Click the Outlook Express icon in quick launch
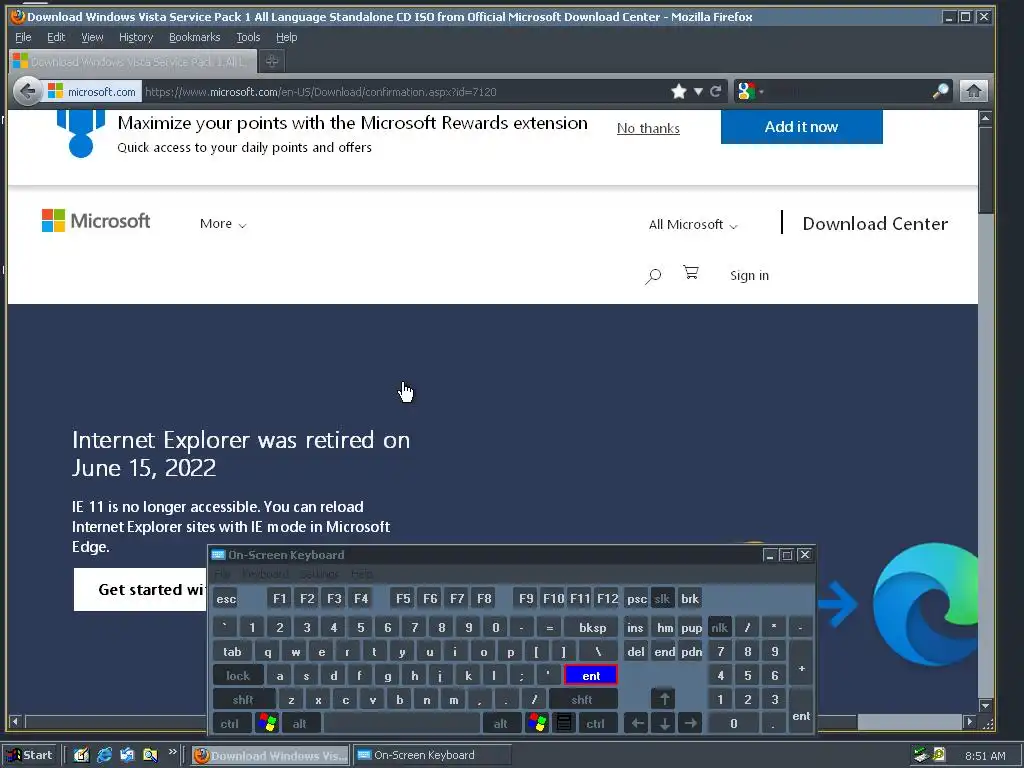The width and height of the screenshot is (1024, 768). click(x=127, y=755)
